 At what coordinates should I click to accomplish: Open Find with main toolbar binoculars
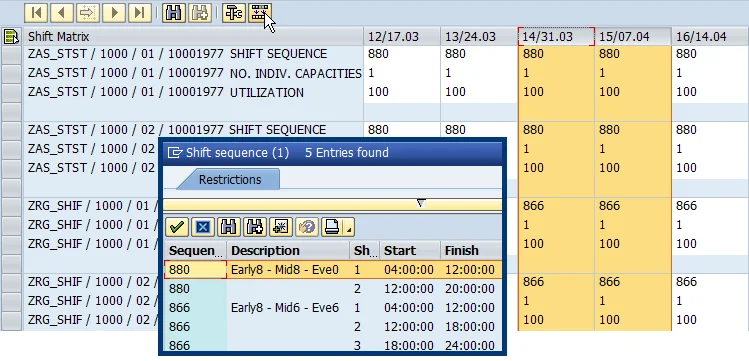[x=174, y=13]
